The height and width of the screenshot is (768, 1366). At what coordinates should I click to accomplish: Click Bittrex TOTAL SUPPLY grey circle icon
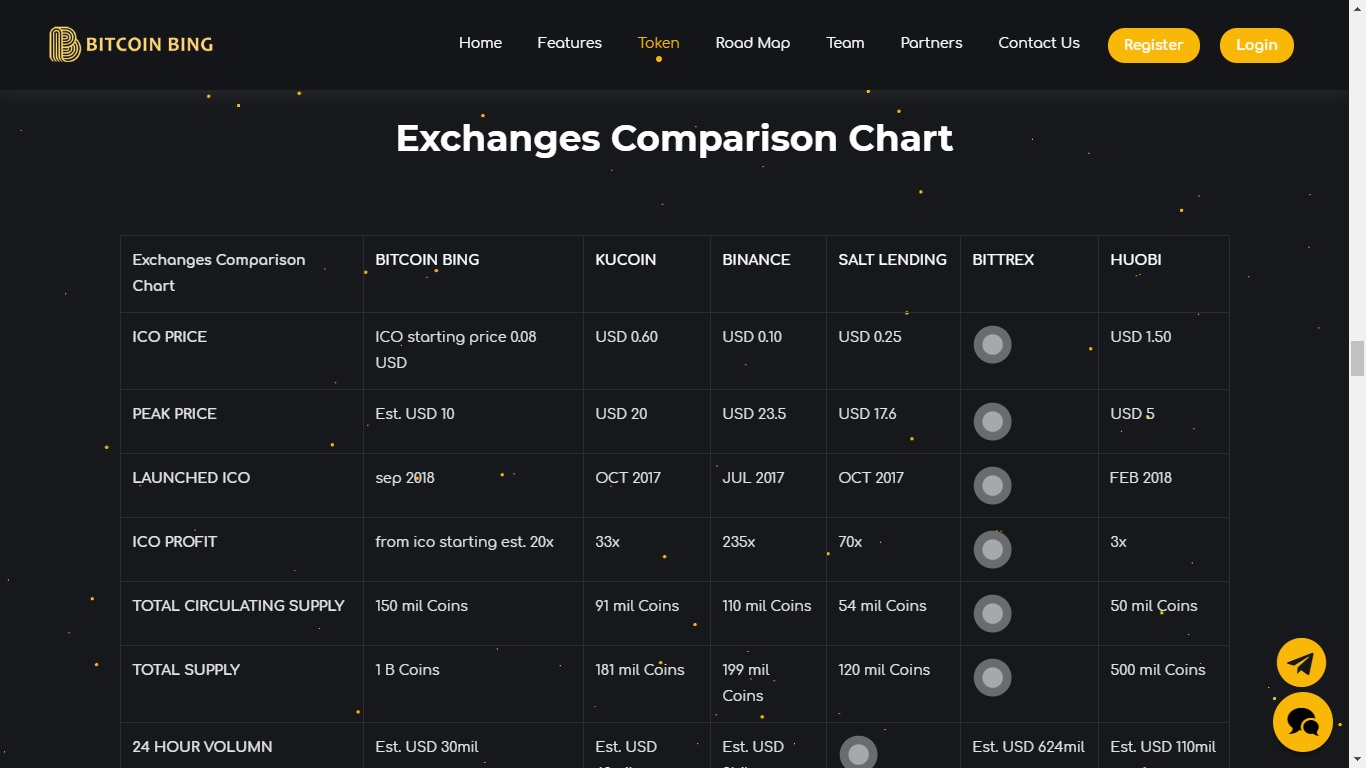coord(992,678)
